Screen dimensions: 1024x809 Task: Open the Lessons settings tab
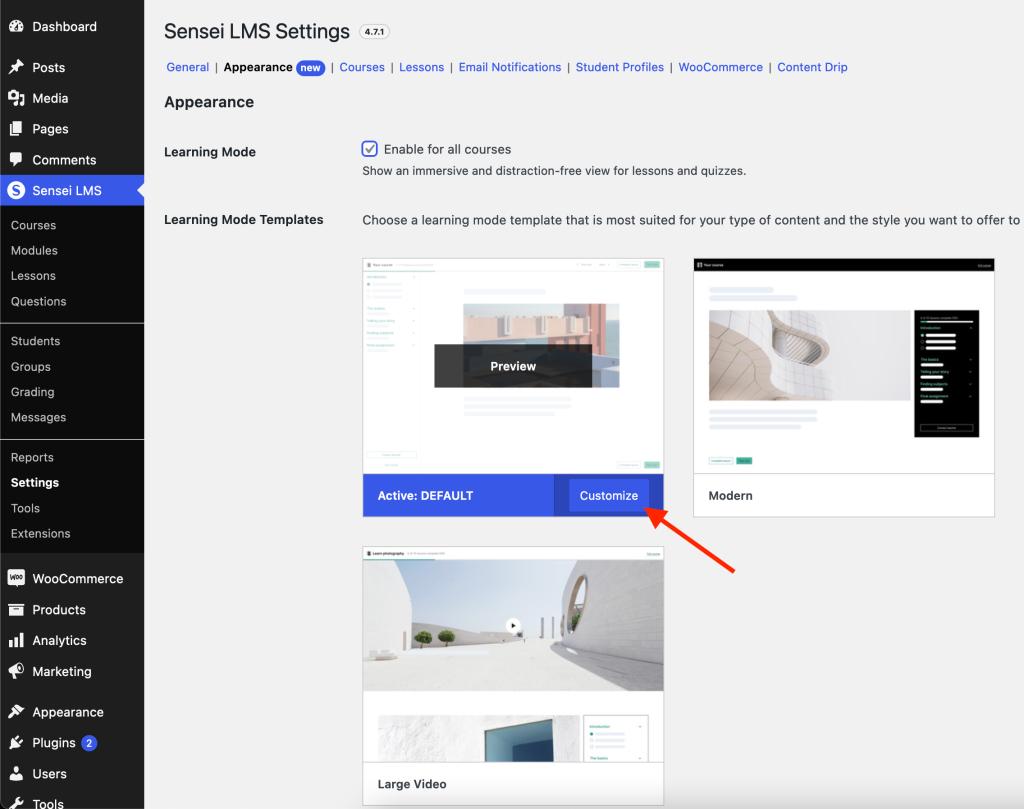pyautogui.click(x=421, y=67)
